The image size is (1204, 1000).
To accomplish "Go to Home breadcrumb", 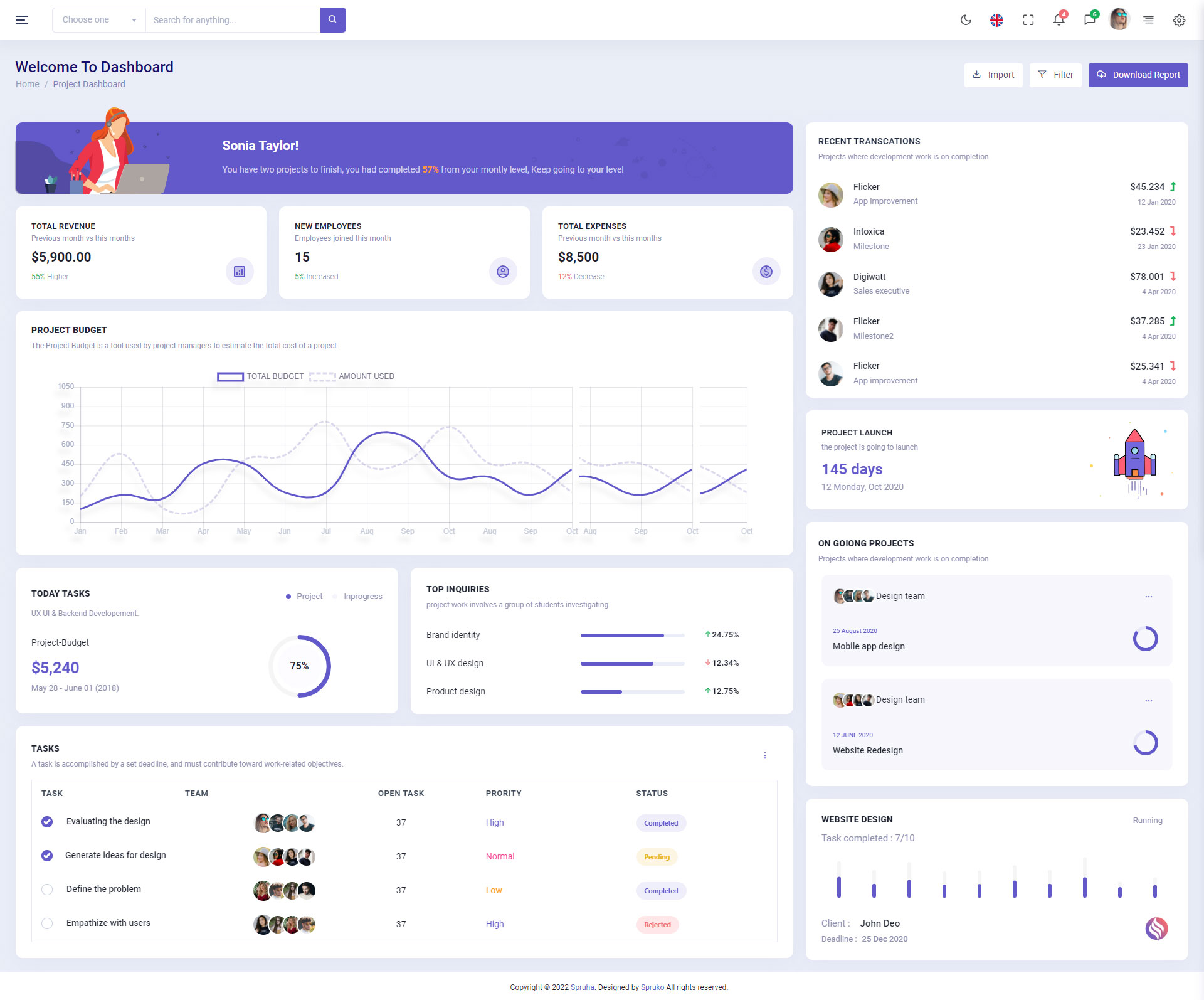I will coord(28,84).
